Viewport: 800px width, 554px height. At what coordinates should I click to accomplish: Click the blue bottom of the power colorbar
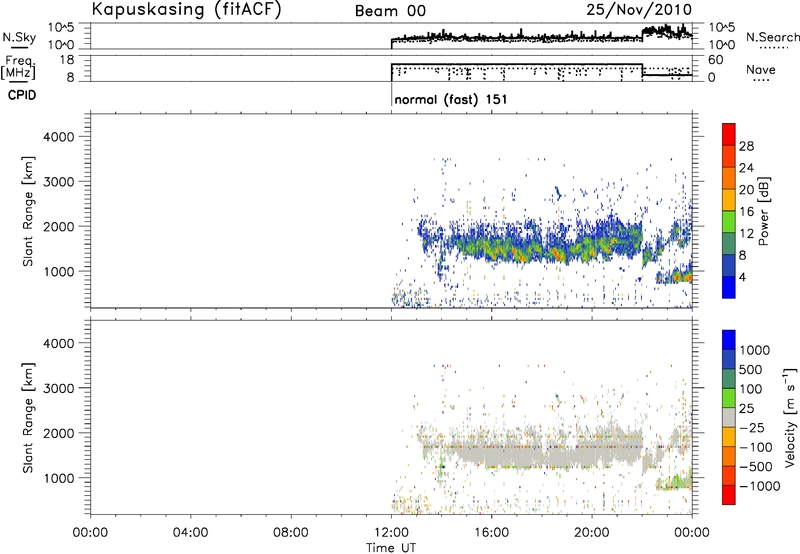(729, 287)
